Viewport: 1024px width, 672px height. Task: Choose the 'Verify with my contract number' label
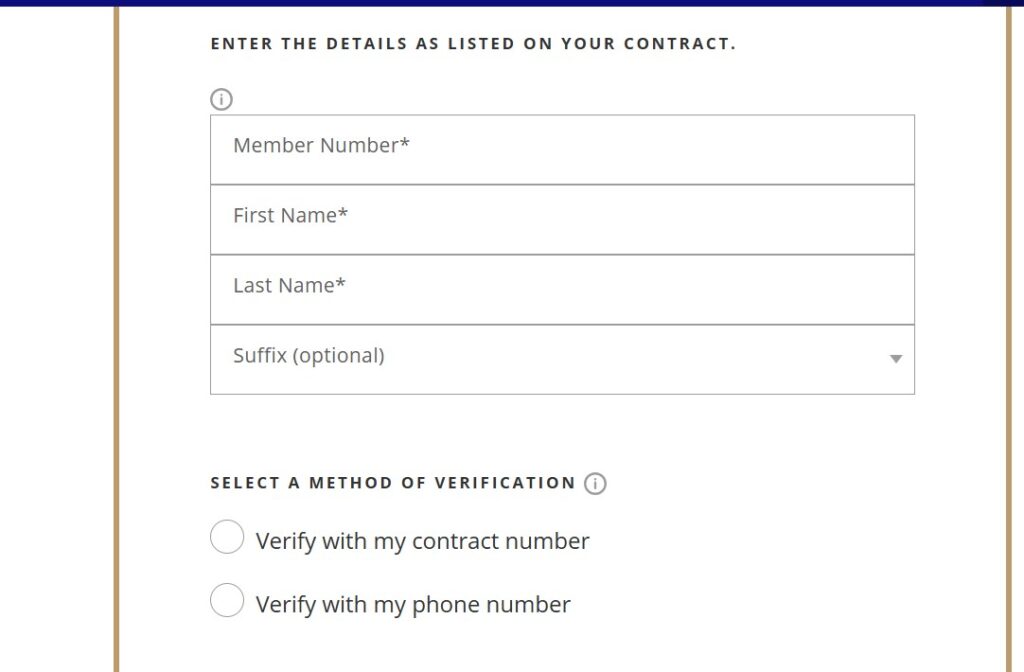[x=423, y=541]
